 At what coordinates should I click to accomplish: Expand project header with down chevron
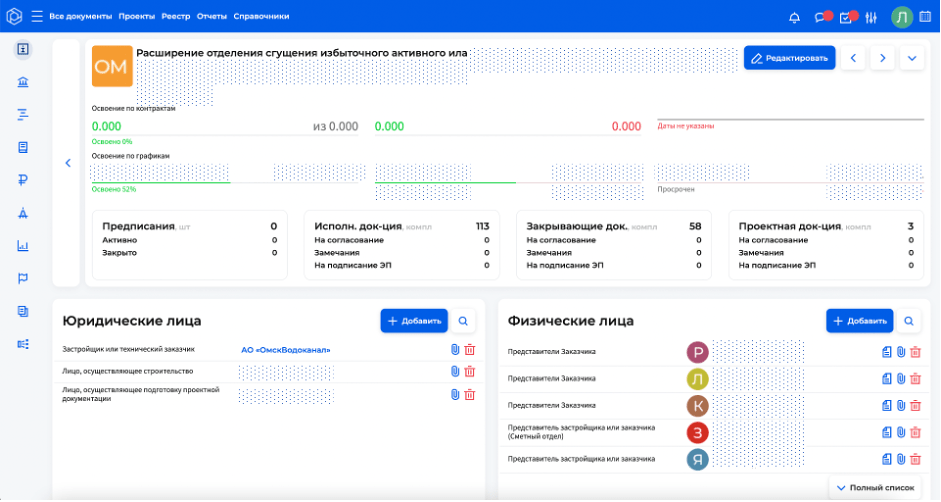[911, 58]
